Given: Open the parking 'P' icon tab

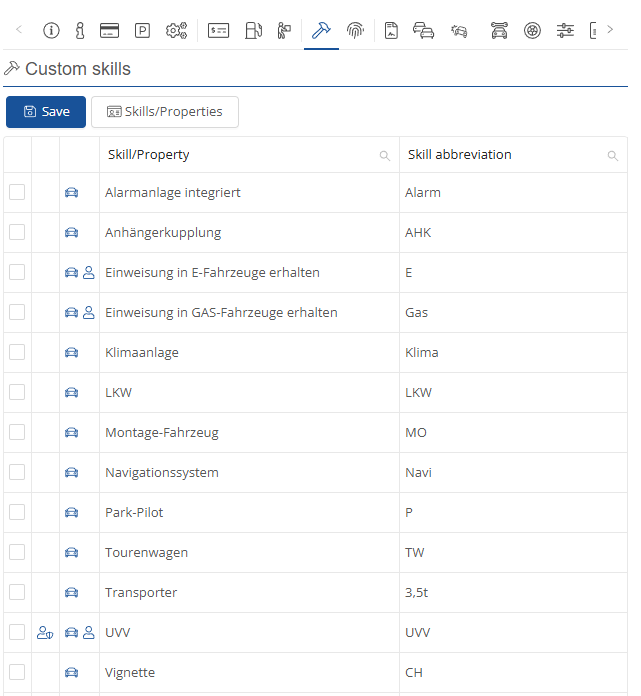Looking at the screenshot, I should [x=142, y=30].
